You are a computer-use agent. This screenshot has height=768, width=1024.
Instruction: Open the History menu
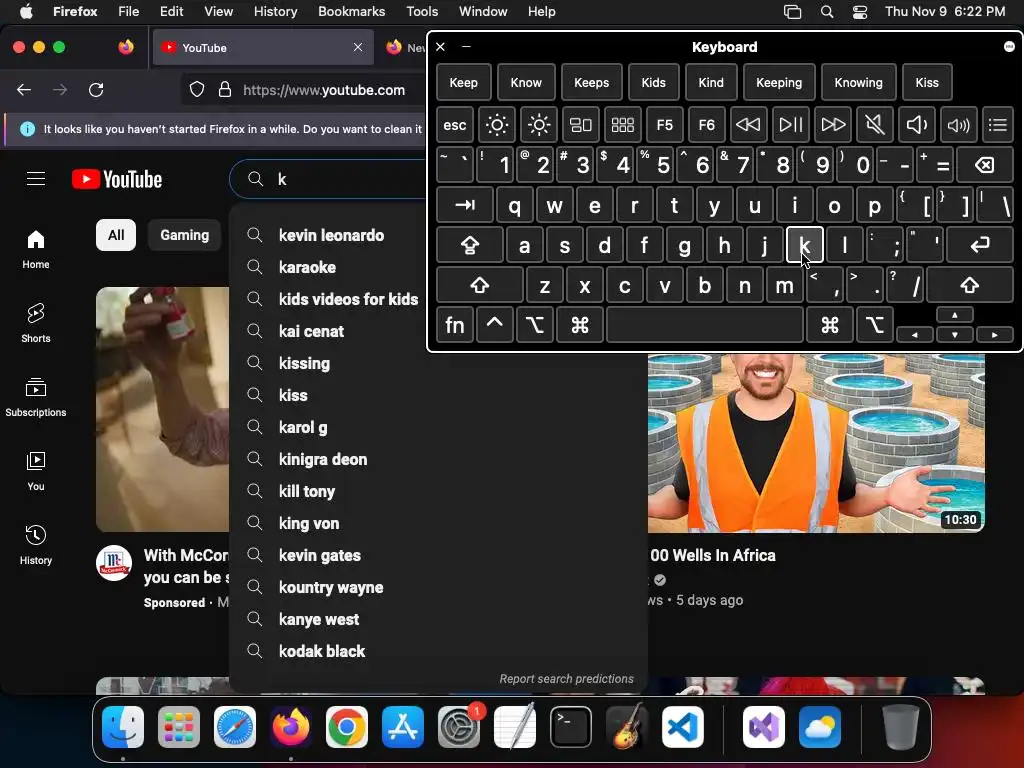(275, 11)
